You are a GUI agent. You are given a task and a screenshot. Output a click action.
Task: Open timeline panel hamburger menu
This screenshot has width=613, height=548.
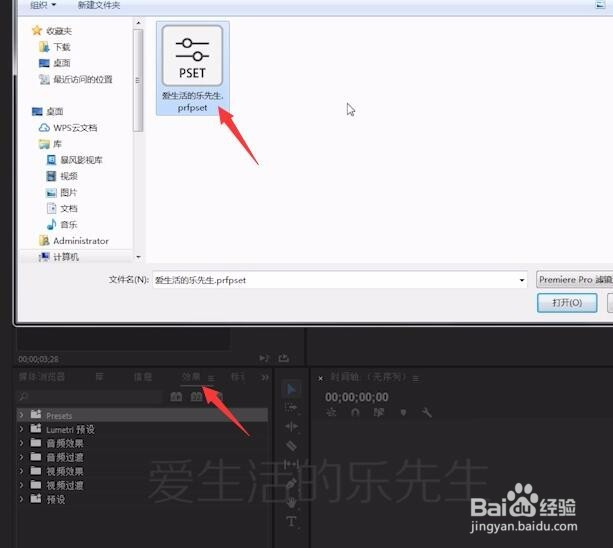tap(416, 378)
